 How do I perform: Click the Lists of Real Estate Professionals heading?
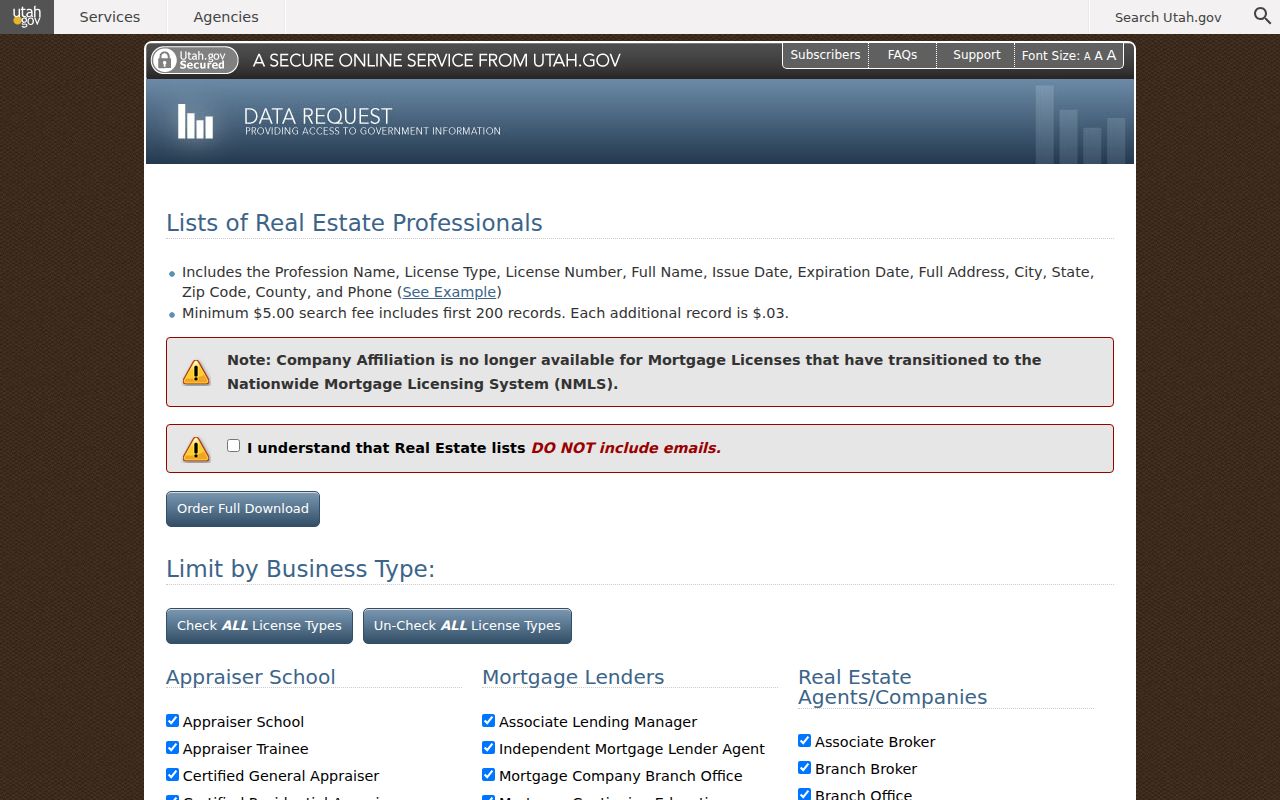pyautogui.click(x=354, y=223)
